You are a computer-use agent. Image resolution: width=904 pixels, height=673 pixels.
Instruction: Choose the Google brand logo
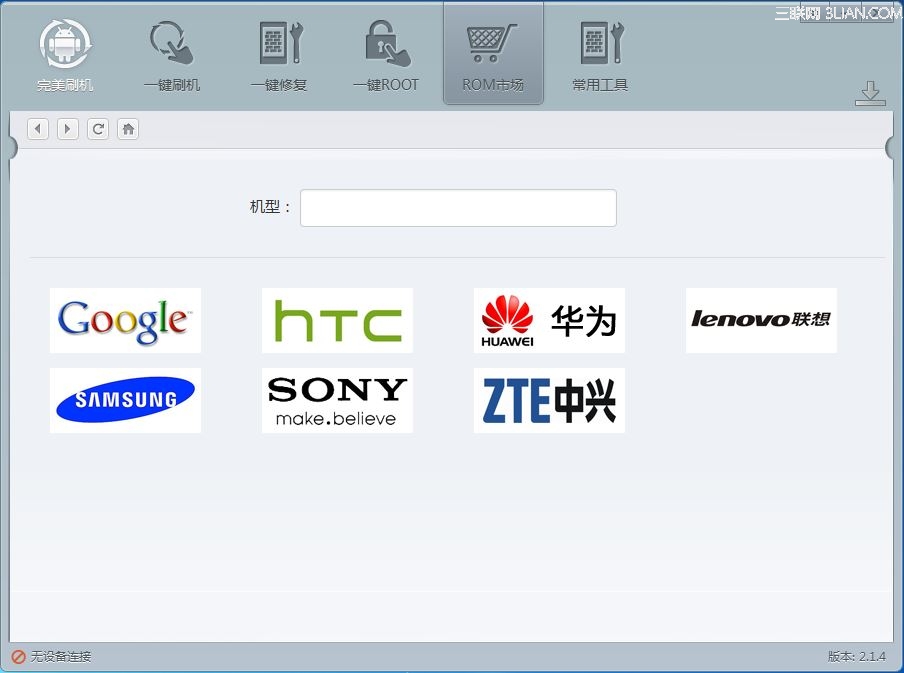pos(126,321)
